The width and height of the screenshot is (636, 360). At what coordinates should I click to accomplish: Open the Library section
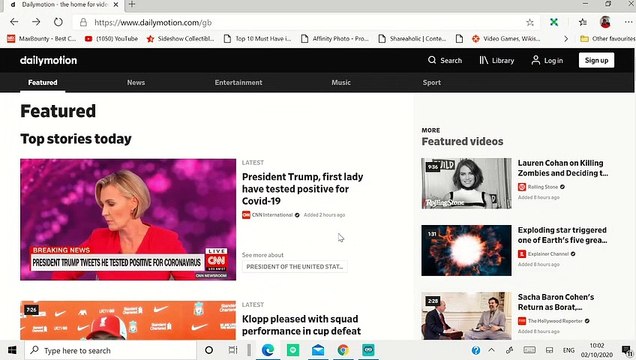tap(497, 60)
